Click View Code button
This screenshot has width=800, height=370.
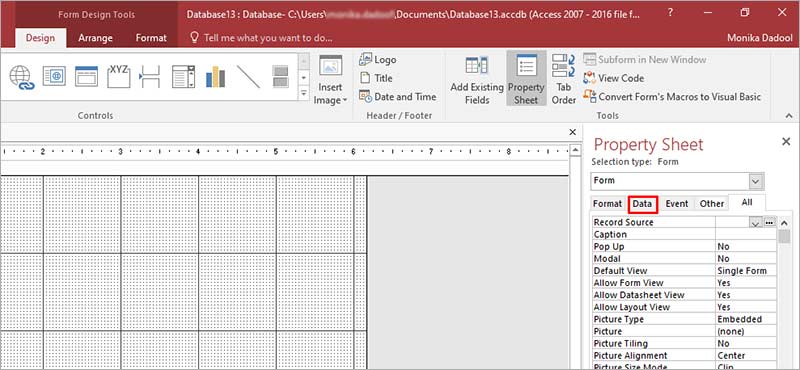point(614,78)
